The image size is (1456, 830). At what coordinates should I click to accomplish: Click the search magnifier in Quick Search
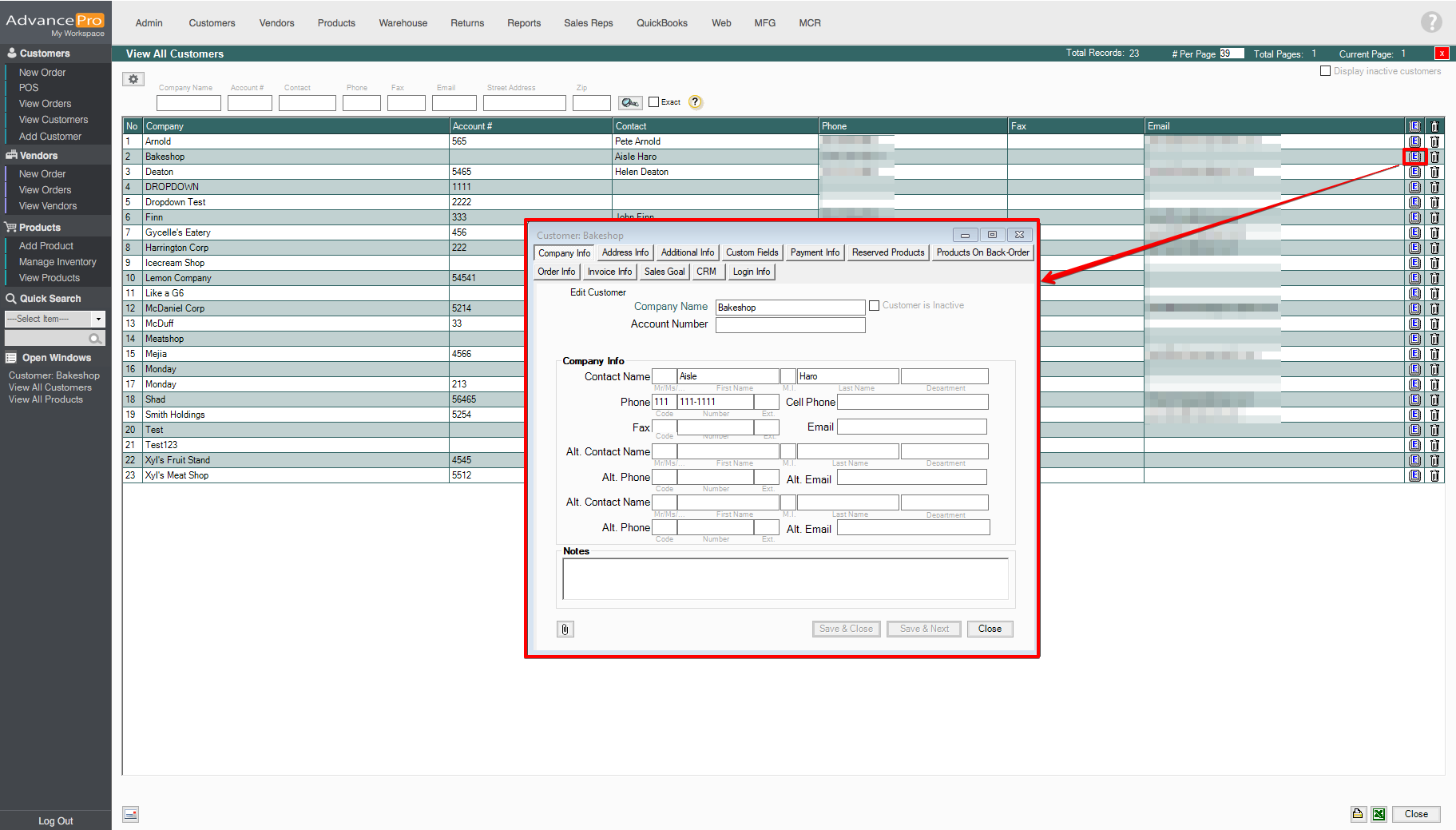[95, 339]
